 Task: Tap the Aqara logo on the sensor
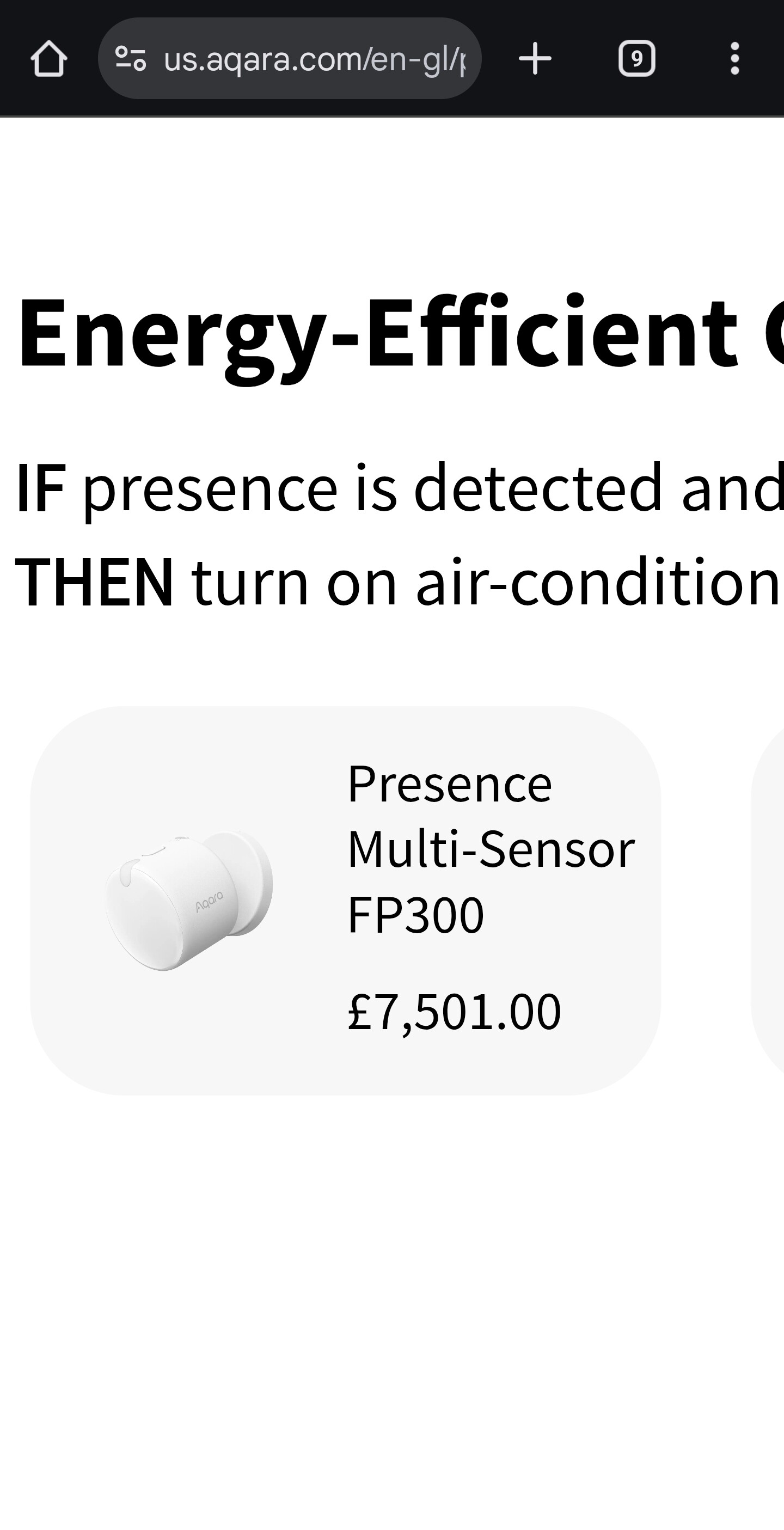209,901
